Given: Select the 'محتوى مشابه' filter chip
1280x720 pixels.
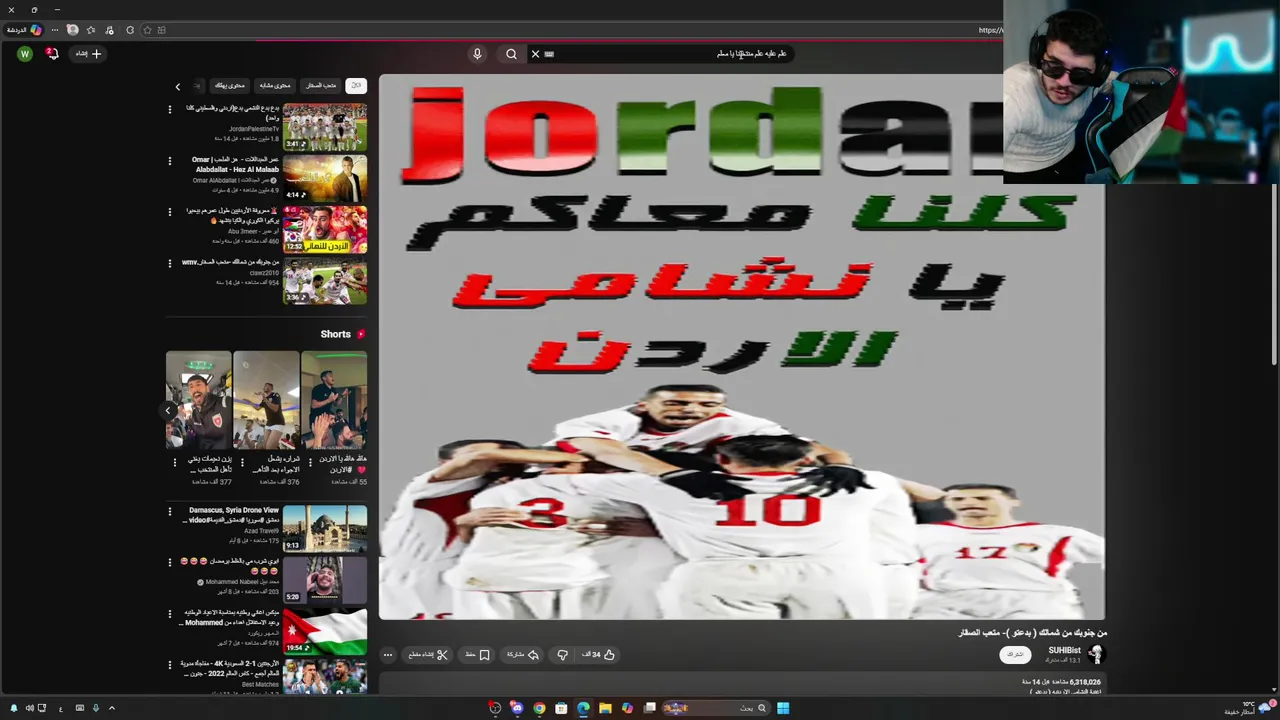Looking at the screenshot, I should pyautogui.click(x=274, y=86).
